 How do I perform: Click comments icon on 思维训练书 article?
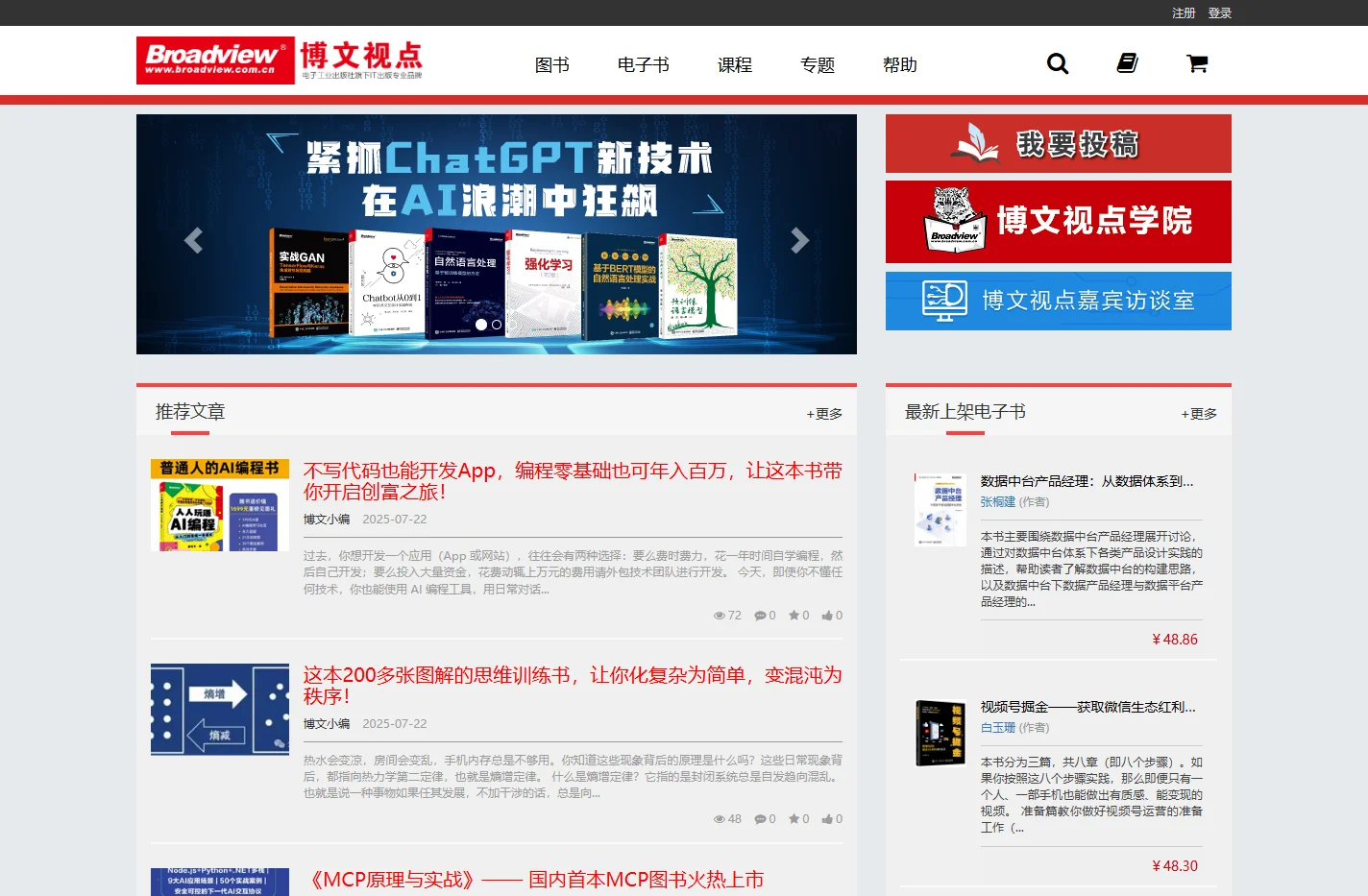click(x=760, y=819)
